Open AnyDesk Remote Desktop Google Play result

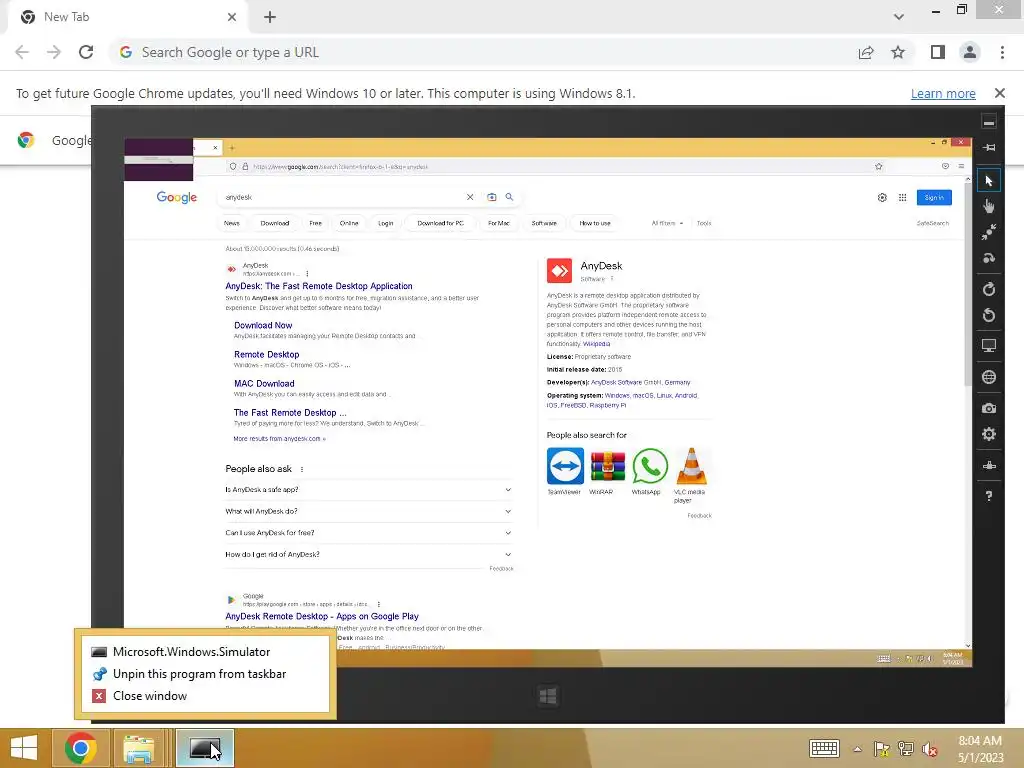point(322,616)
